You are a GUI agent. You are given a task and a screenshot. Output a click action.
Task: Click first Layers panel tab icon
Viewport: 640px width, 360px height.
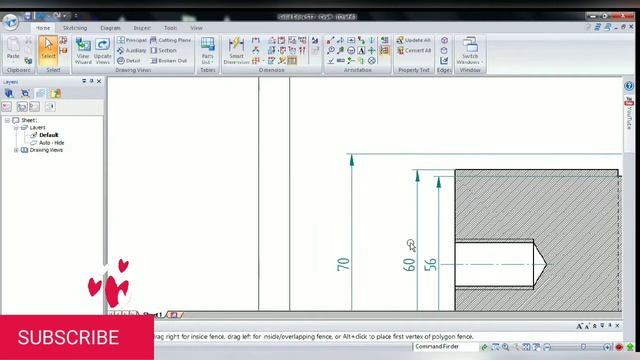(9, 93)
